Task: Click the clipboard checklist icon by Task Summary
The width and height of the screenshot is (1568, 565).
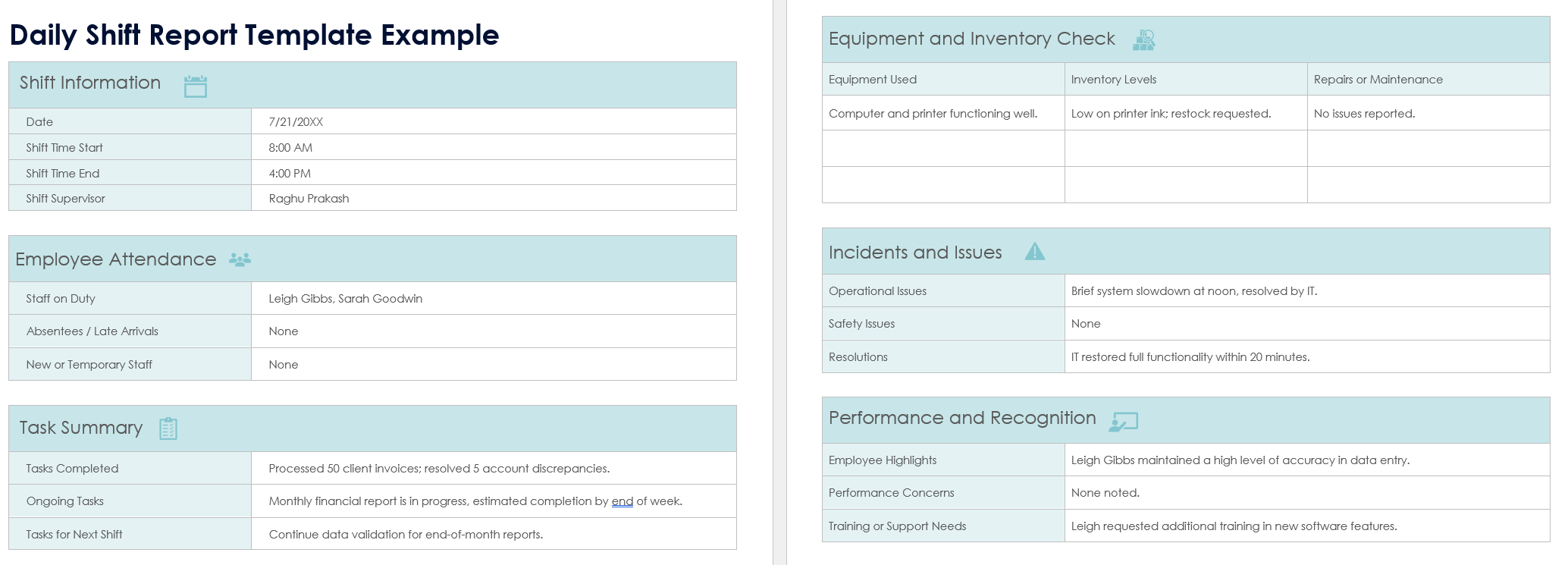Action: tap(168, 428)
